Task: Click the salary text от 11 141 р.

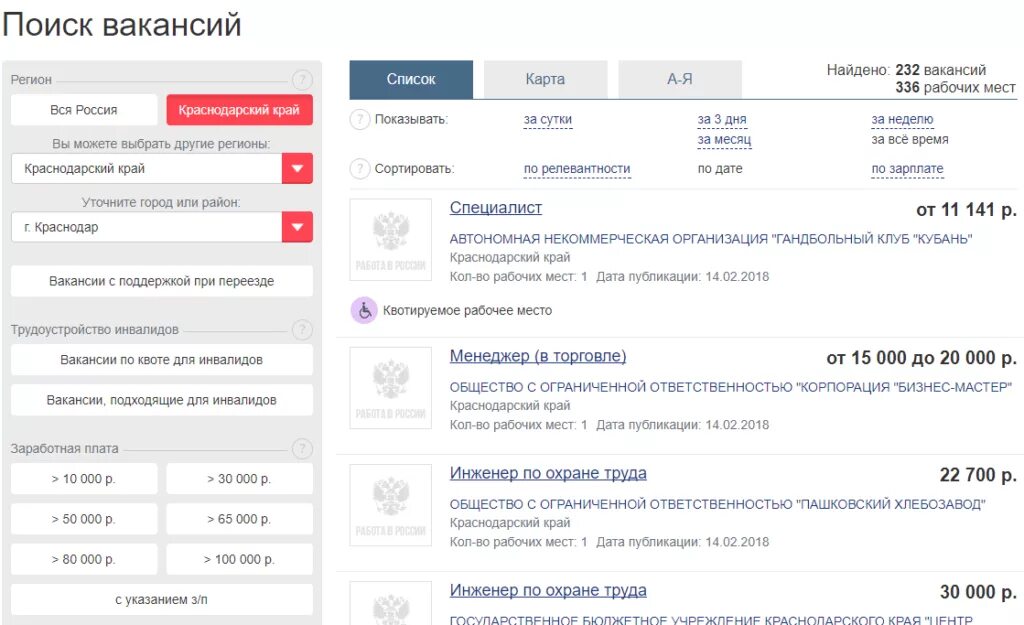Action: (x=967, y=210)
